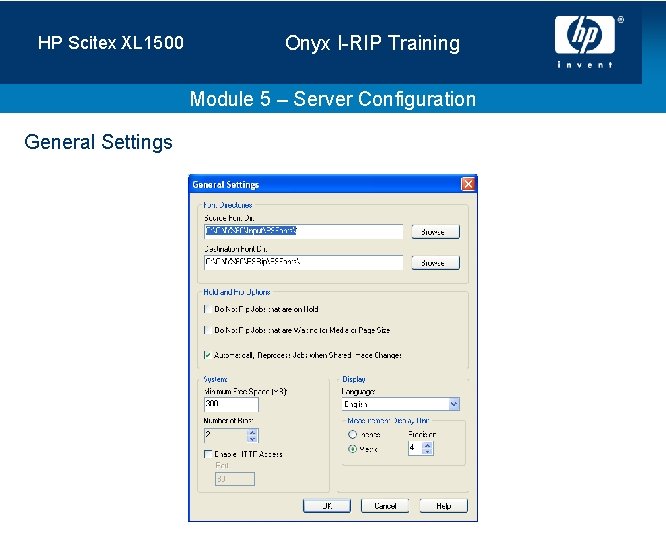Uncheck Automatically Reprocess Jobs checkbox
This screenshot has width=666, height=539.
pos(208,355)
